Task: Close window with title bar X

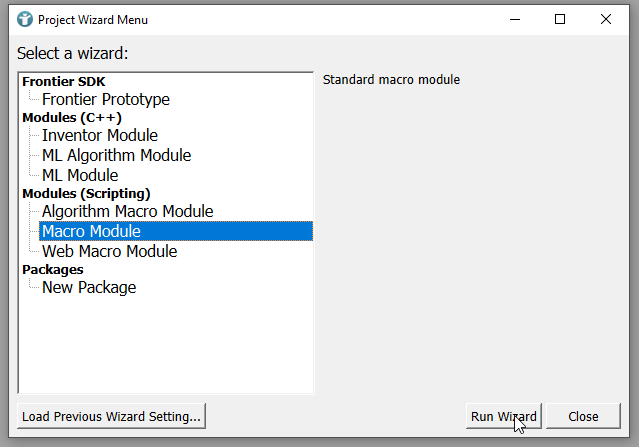Action: [x=606, y=19]
